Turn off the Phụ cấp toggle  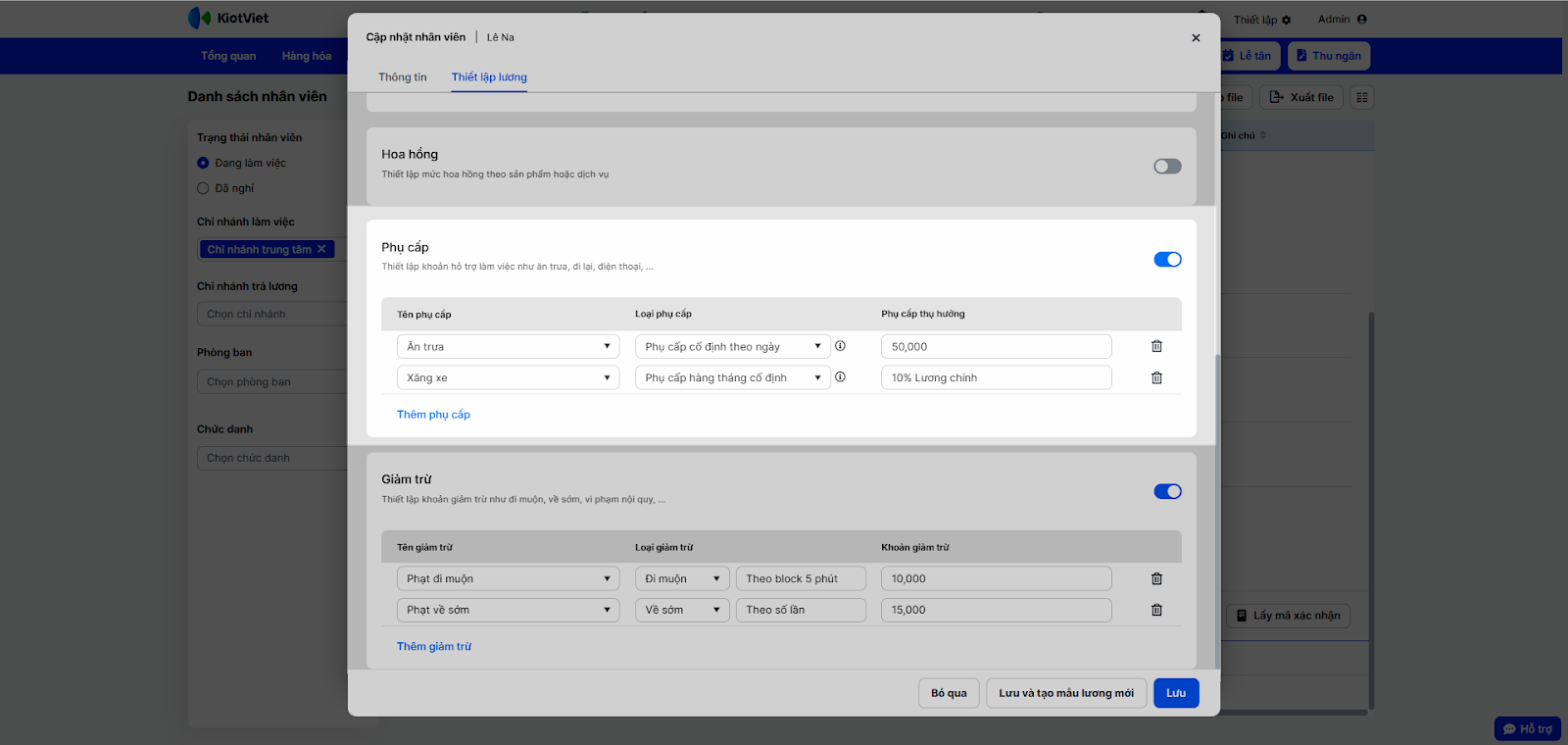pos(1167,260)
